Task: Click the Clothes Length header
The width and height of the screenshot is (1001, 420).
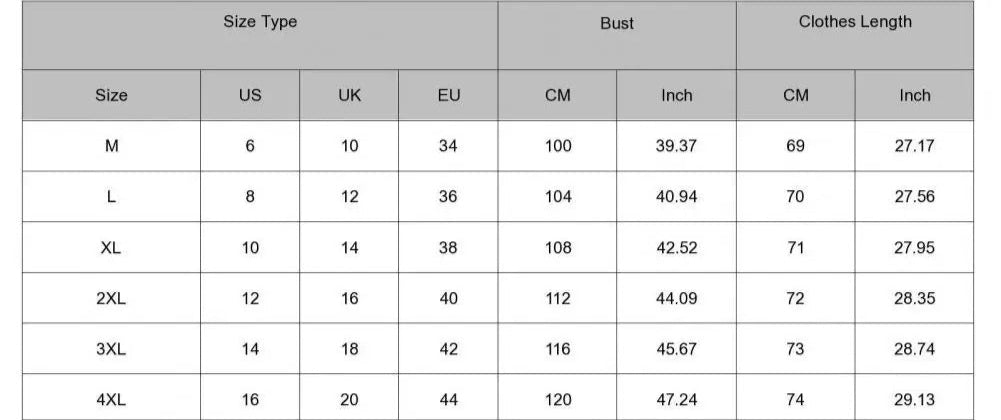Action: (x=855, y=35)
